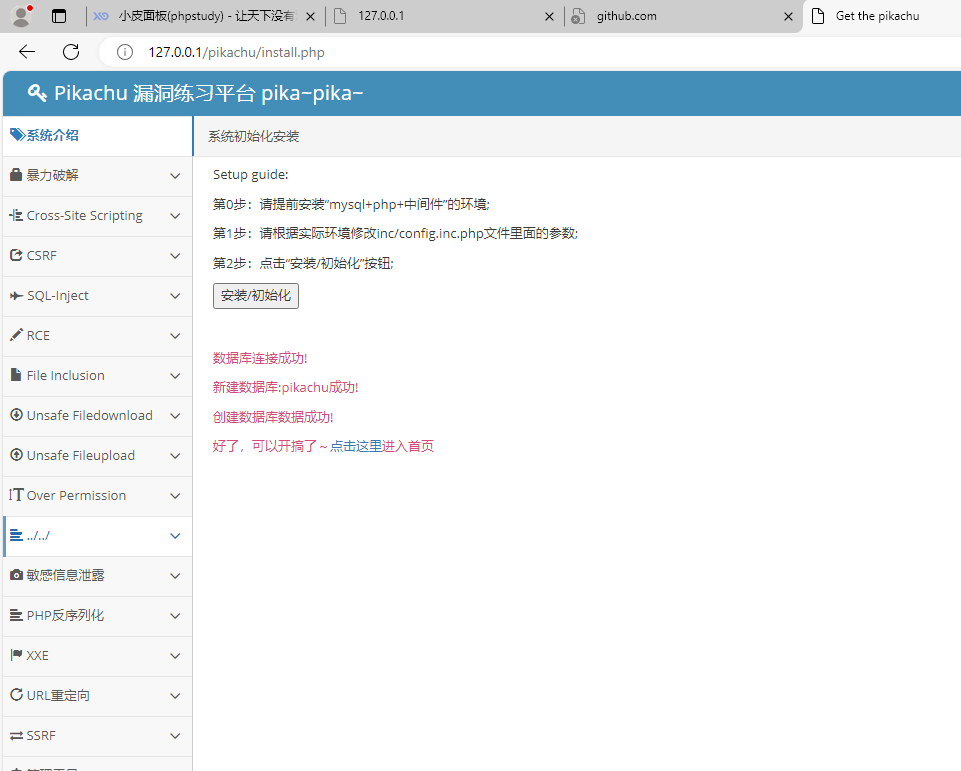
Task: Expand the File Inclusion chevron
Action: (175, 376)
